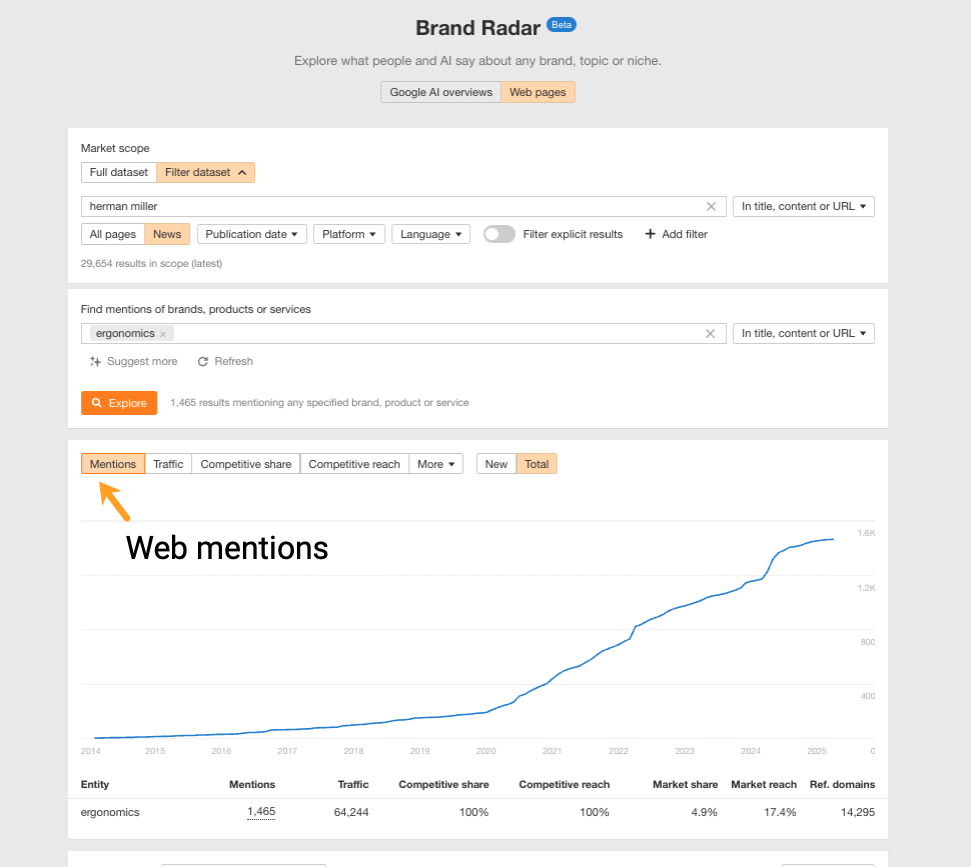Viewport: 971px width, 867px height.
Task: Click the Refresh circular arrow icon
Action: click(x=202, y=361)
